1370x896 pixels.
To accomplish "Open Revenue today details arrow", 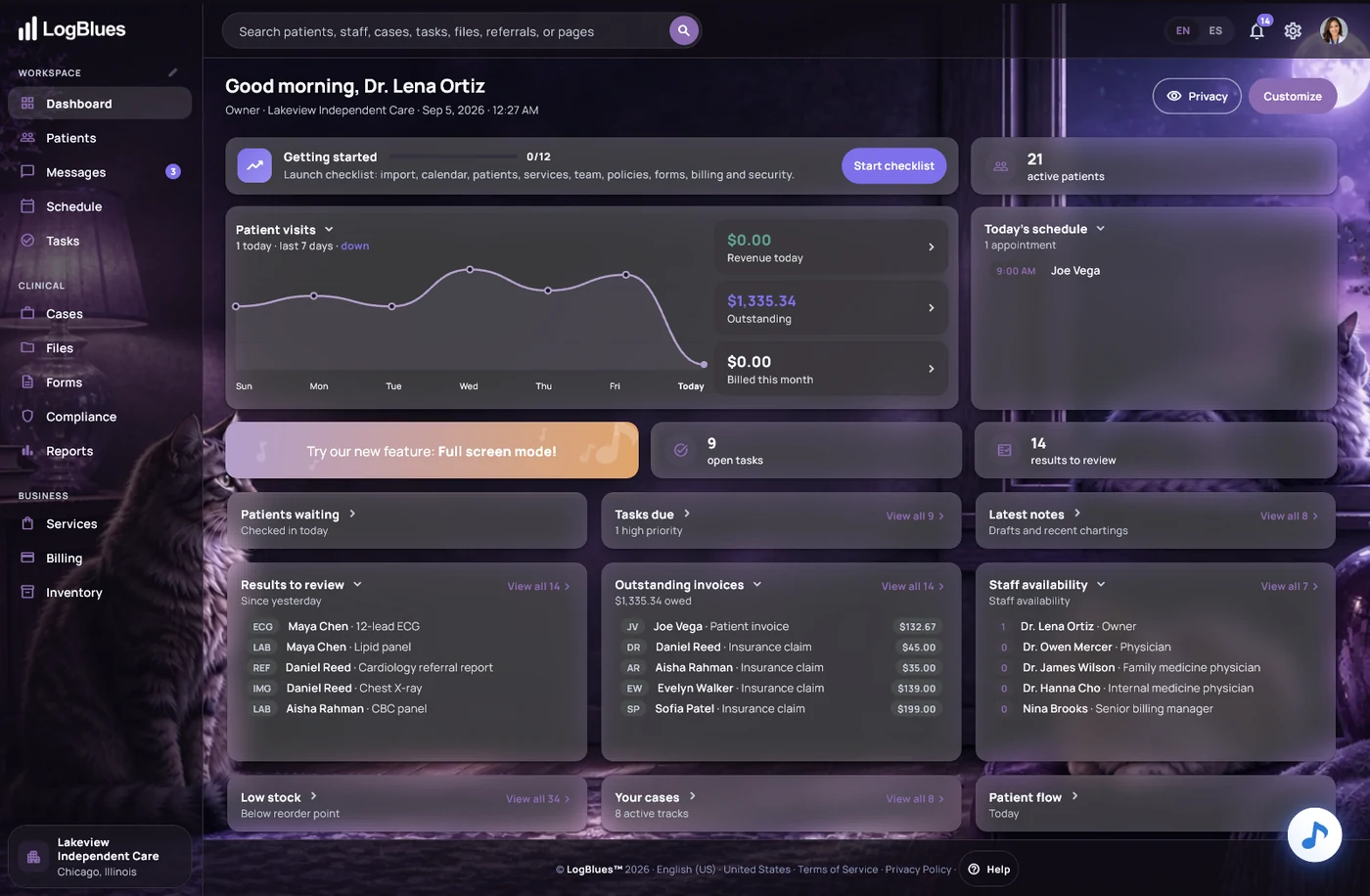I will [931, 247].
